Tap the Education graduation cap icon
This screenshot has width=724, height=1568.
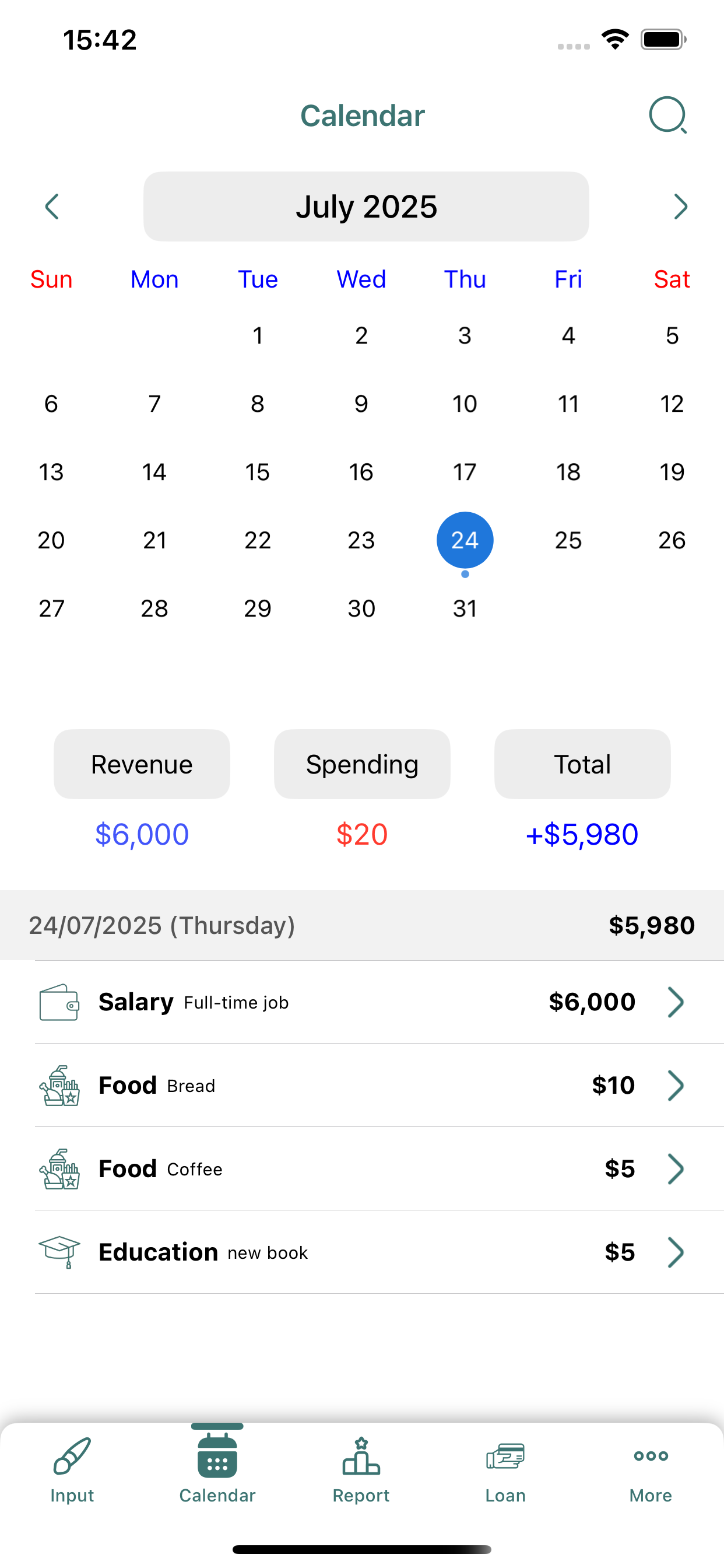(59, 1251)
